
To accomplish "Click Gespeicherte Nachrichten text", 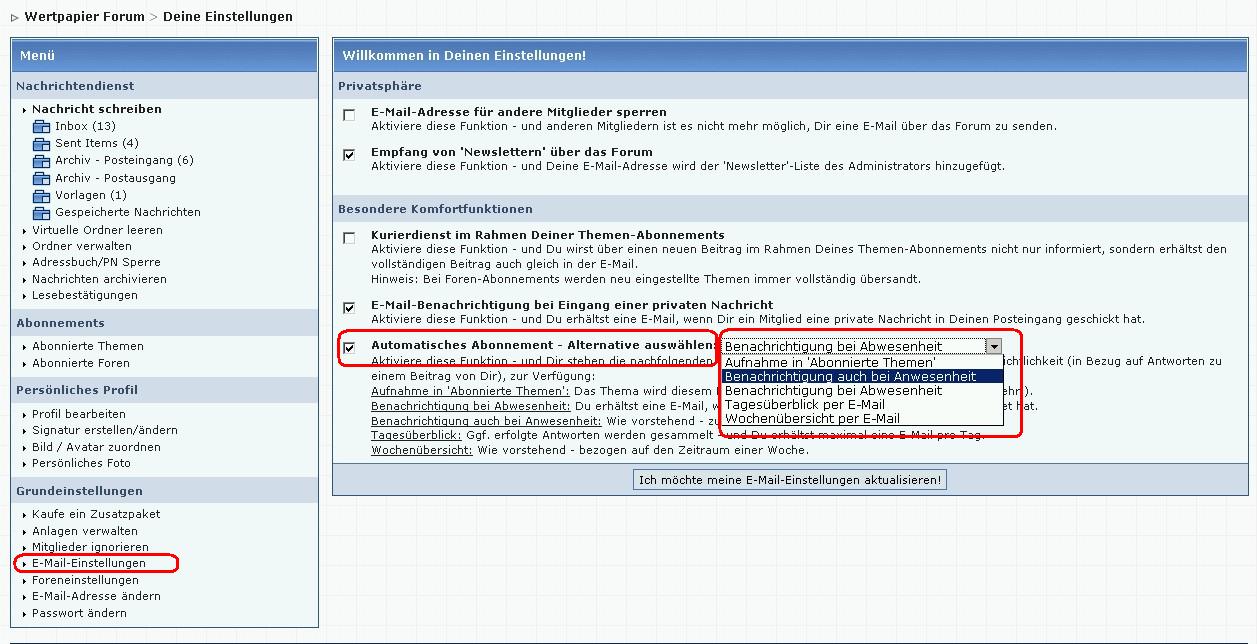I will click(128, 212).
